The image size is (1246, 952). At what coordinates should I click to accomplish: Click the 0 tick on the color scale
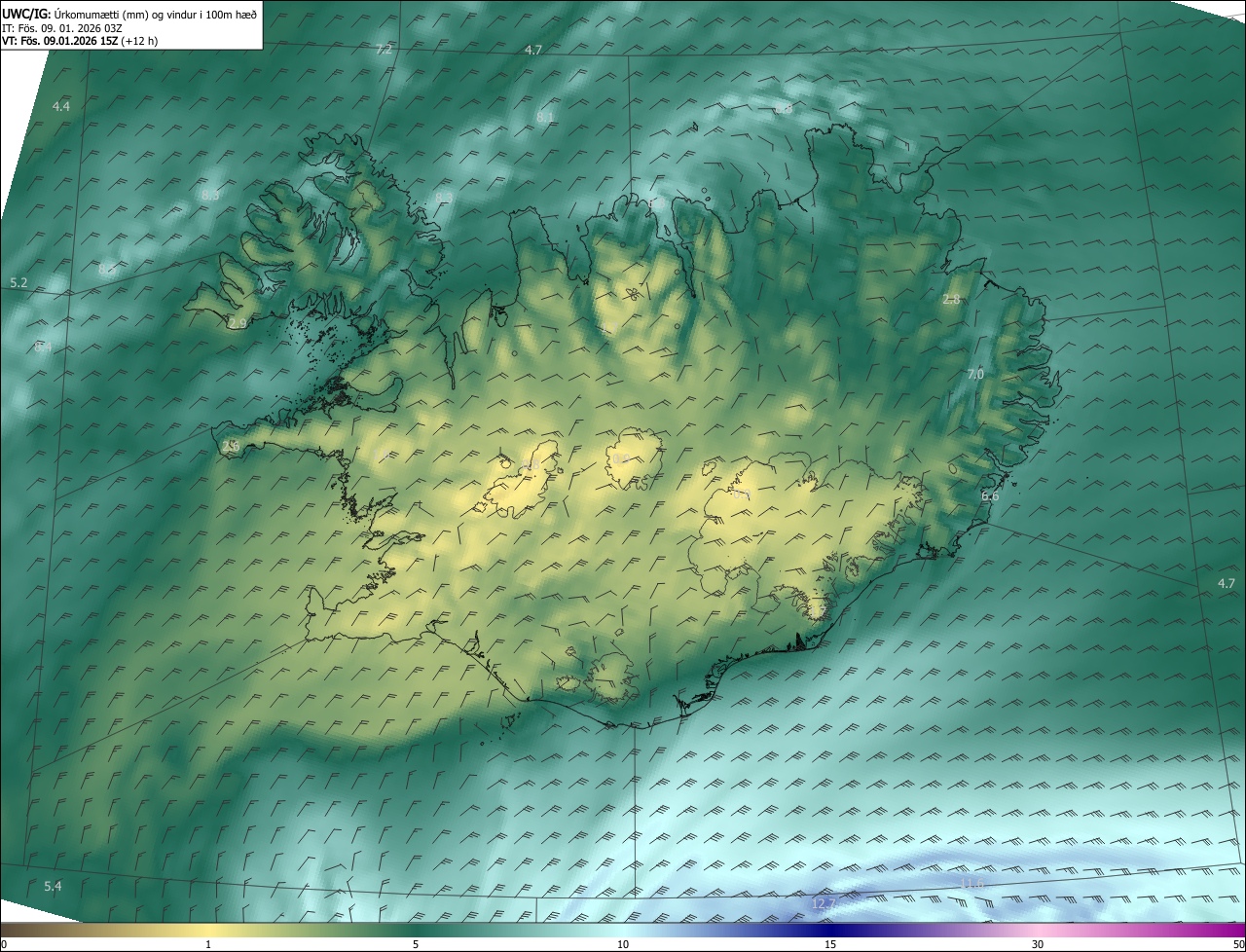click(x=4, y=944)
